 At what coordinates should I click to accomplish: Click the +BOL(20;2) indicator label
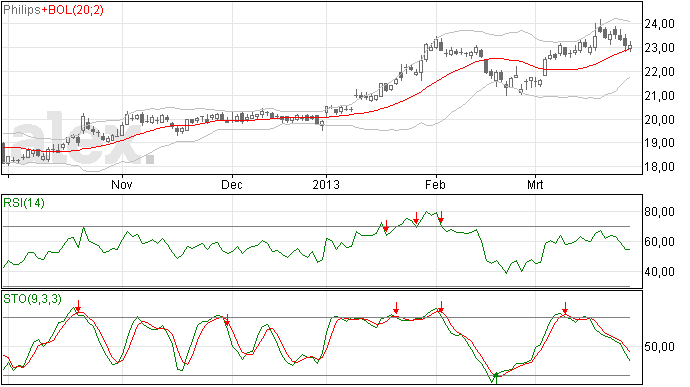(x=73, y=10)
